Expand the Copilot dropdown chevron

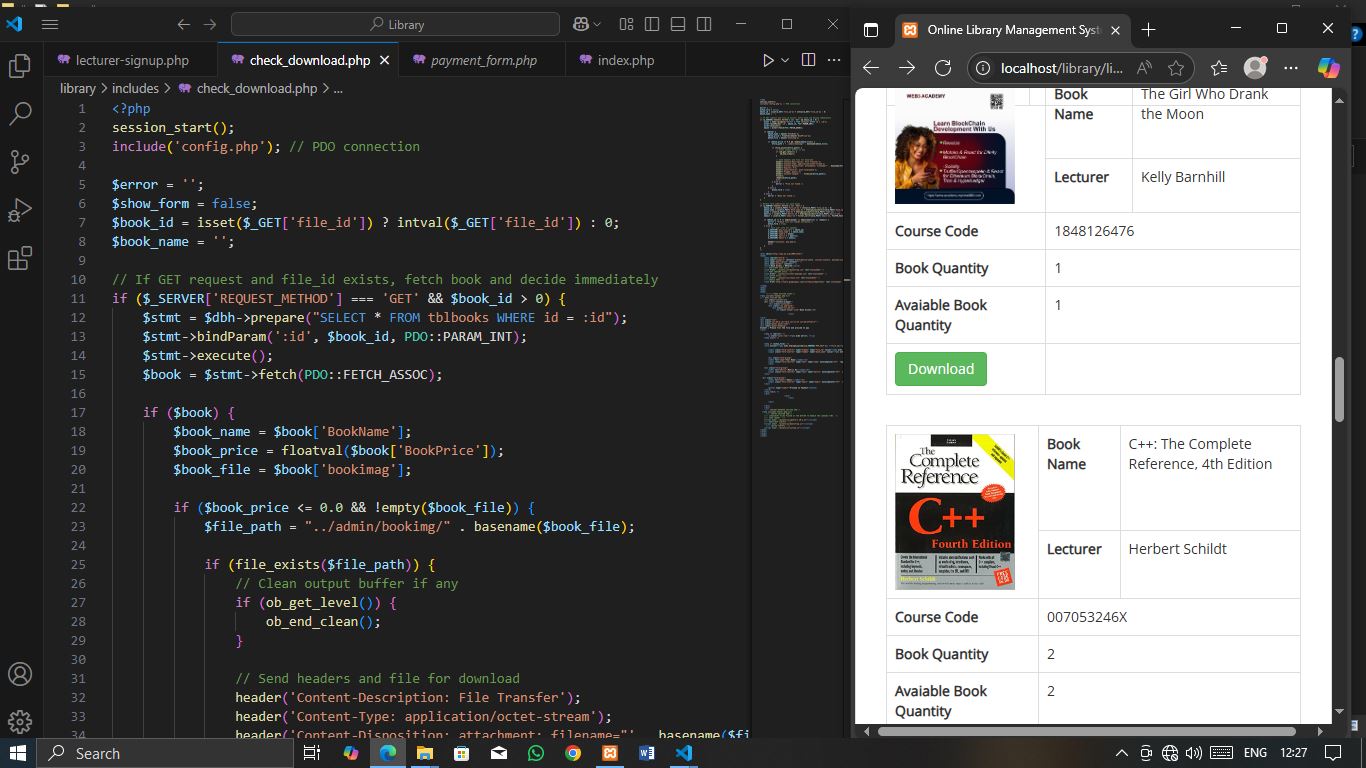[597, 24]
